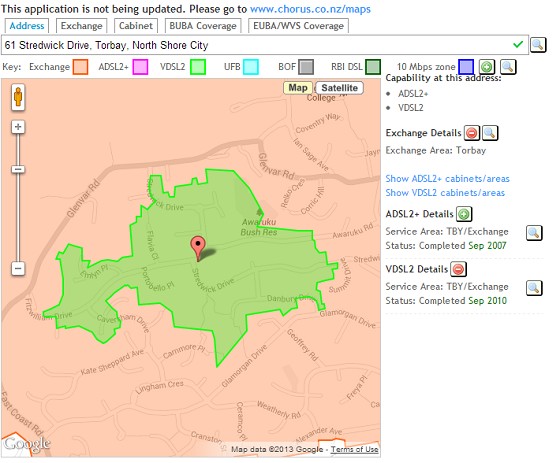This screenshot has height=463, width=560.
Task: Click the zoom slider handle on map
Action: 18,169
